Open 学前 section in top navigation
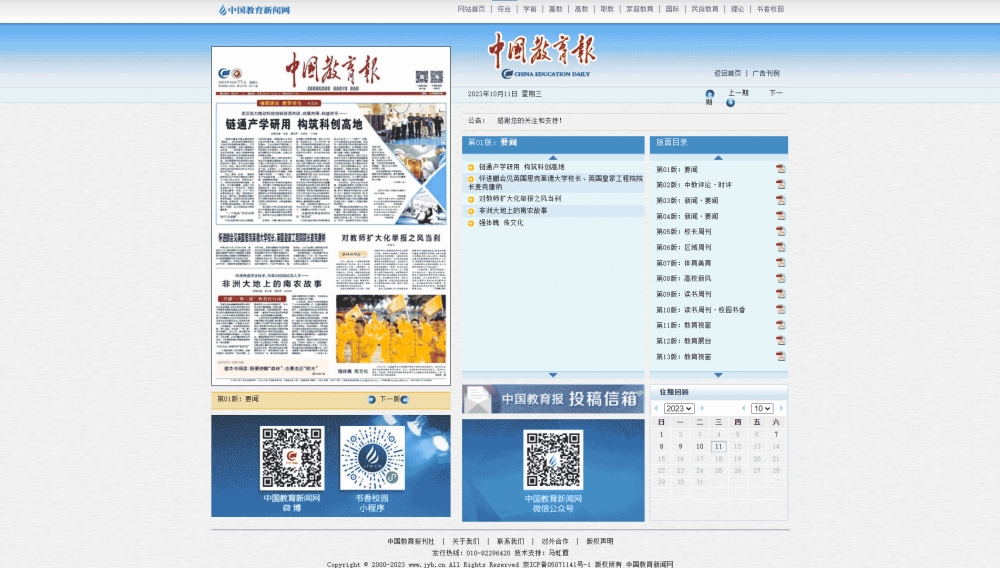 [x=529, y=9]
